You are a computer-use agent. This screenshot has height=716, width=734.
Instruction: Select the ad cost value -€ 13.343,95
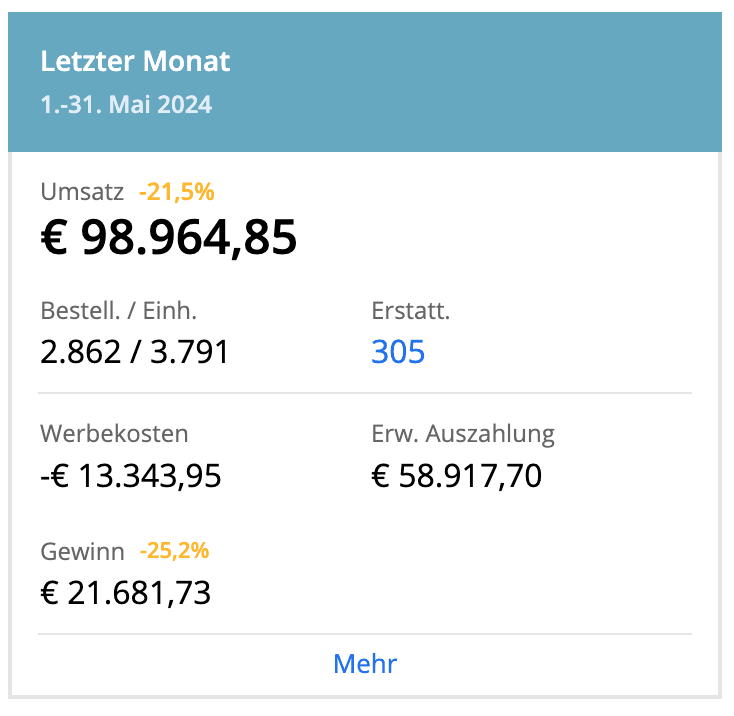[130, 475]
